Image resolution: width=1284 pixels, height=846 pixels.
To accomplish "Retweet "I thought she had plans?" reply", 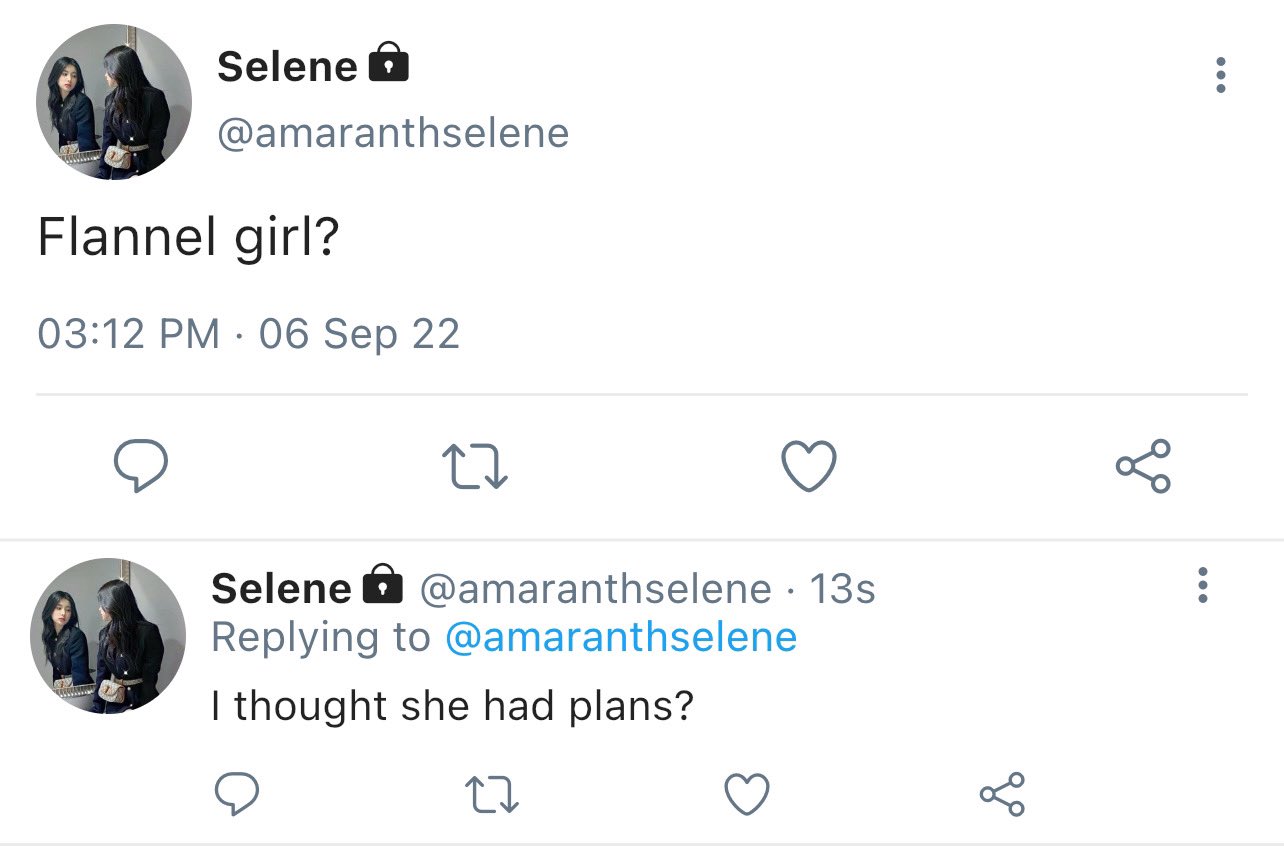I will pyautogui.click(x=494, y=794).
